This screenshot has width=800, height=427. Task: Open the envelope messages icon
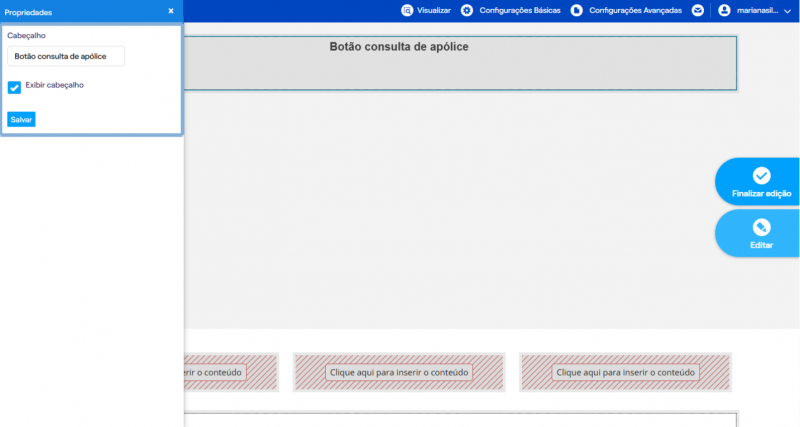tap(697, 10)
